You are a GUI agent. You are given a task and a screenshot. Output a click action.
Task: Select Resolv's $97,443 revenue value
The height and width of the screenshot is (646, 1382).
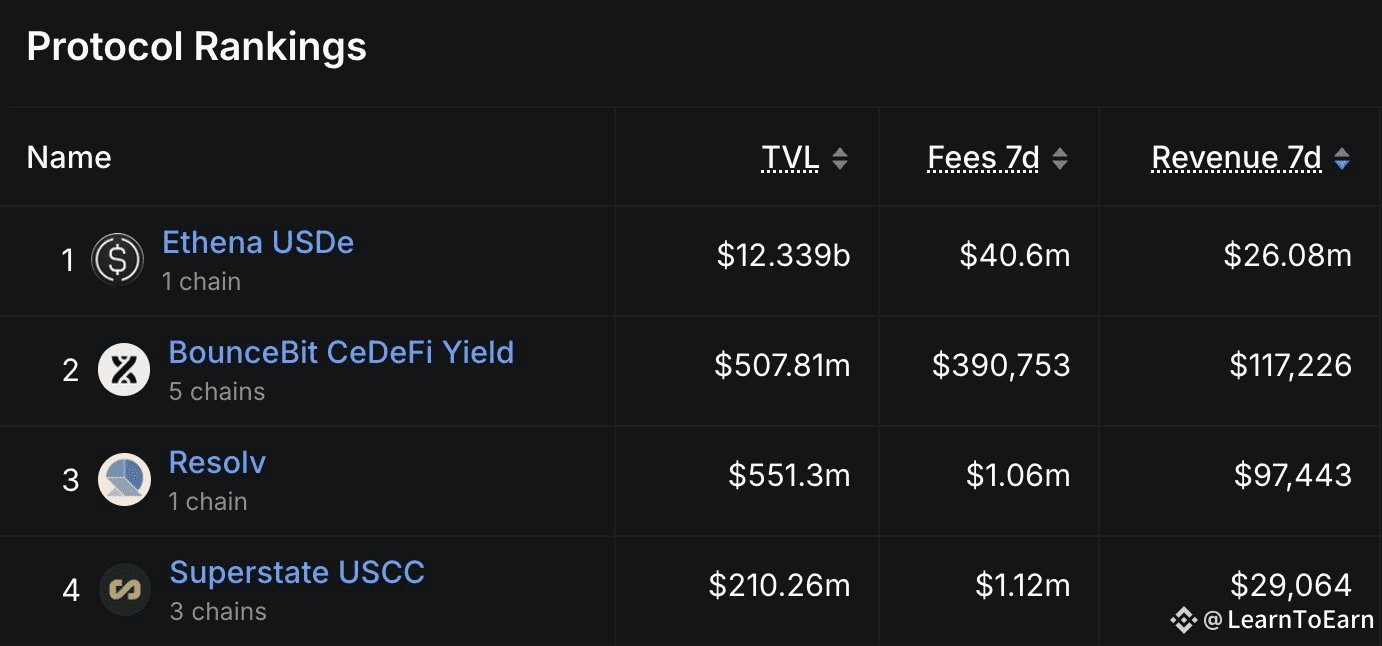tap(1292, 475)
